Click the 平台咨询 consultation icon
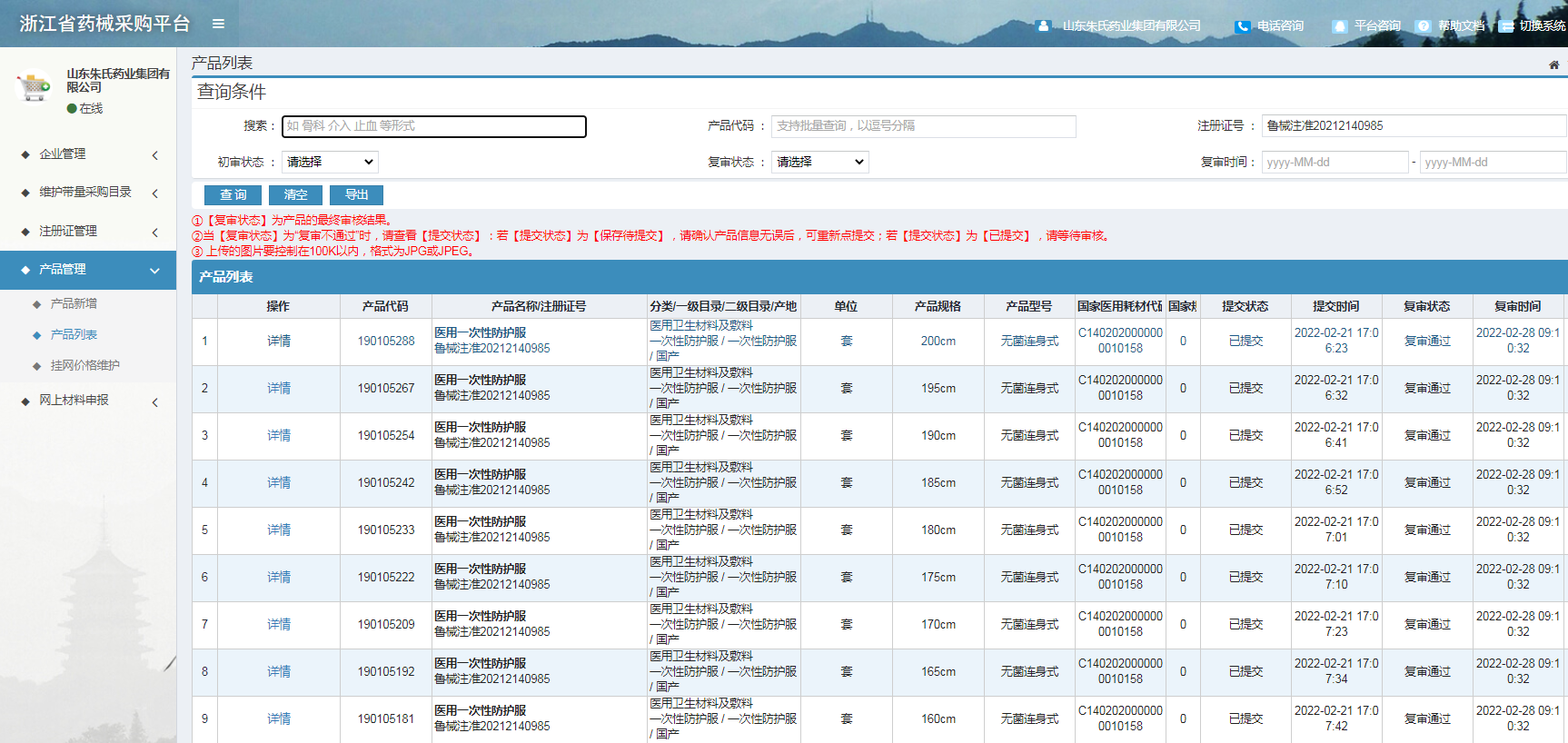Screen dimensions: 1568x743 1339,26
